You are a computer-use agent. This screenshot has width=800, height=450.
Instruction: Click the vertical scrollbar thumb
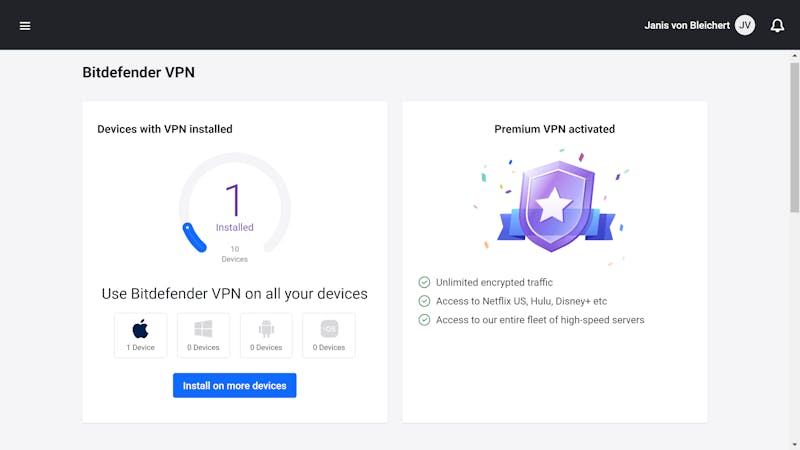coord(794,137)
